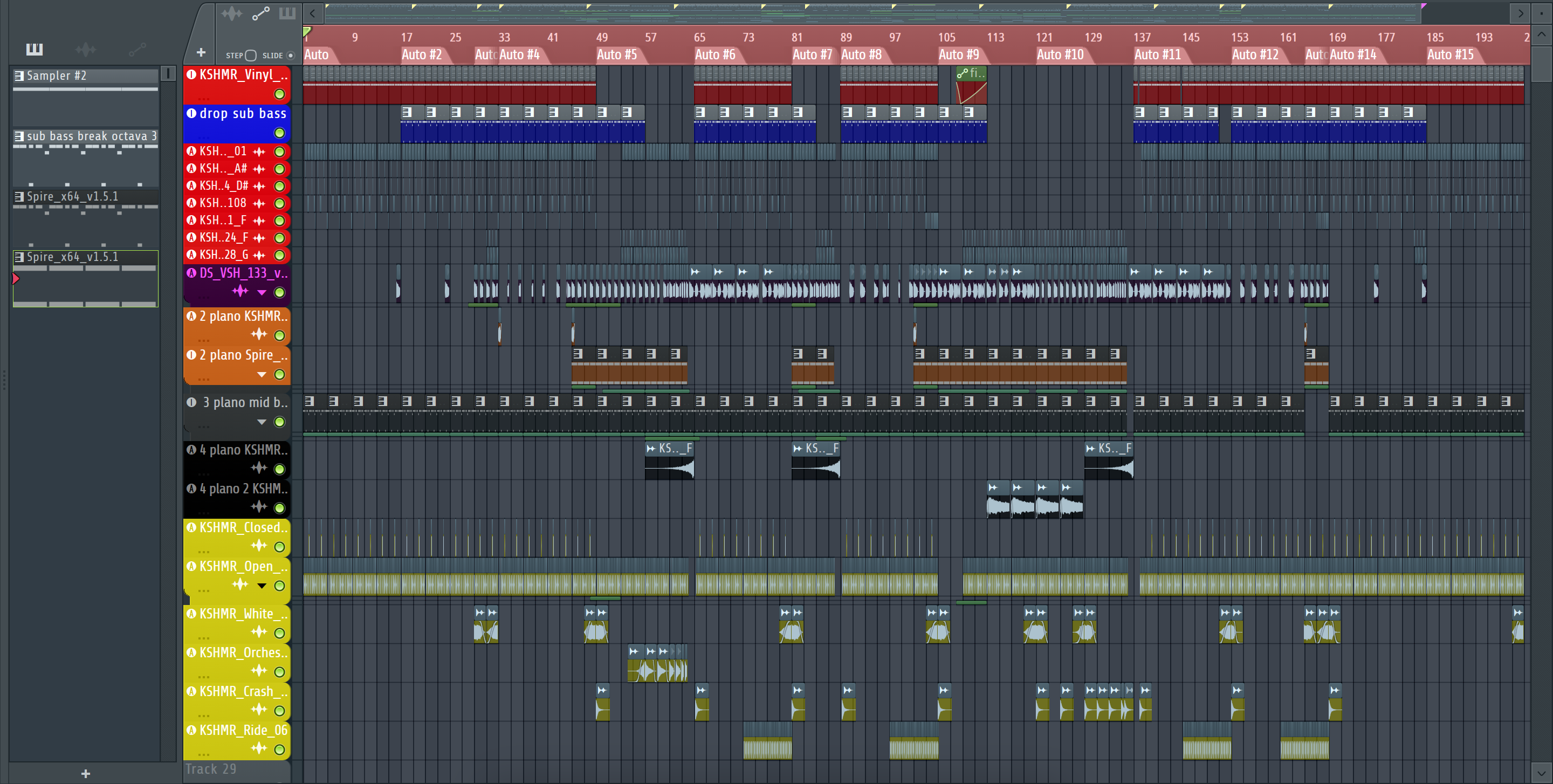This screenshot has height=784, width=1553.
Task: Click the vertical scrollbar up arrow
Action: (1542, 35)
